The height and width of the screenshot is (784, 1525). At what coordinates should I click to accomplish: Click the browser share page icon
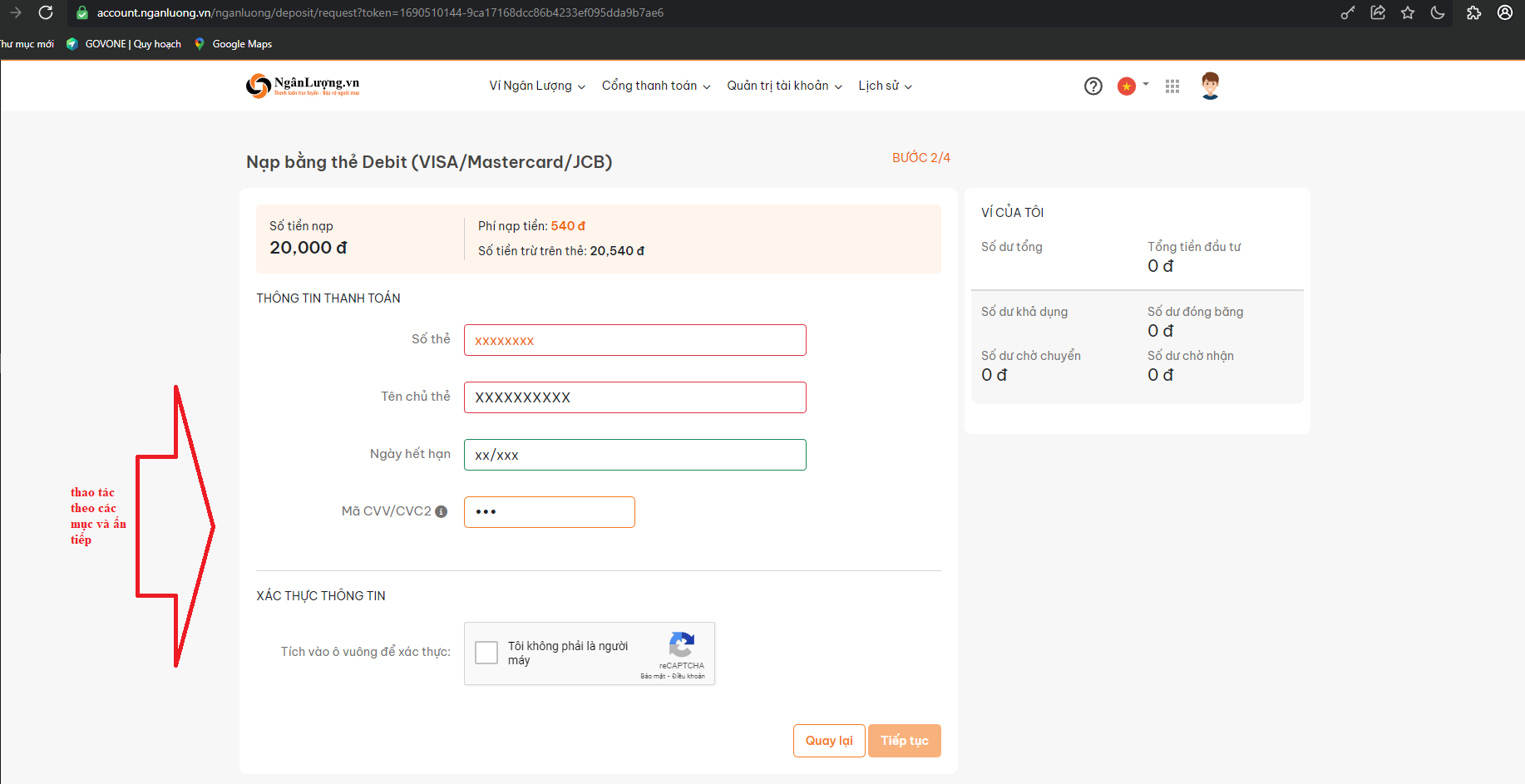(x=1378, y=12)
